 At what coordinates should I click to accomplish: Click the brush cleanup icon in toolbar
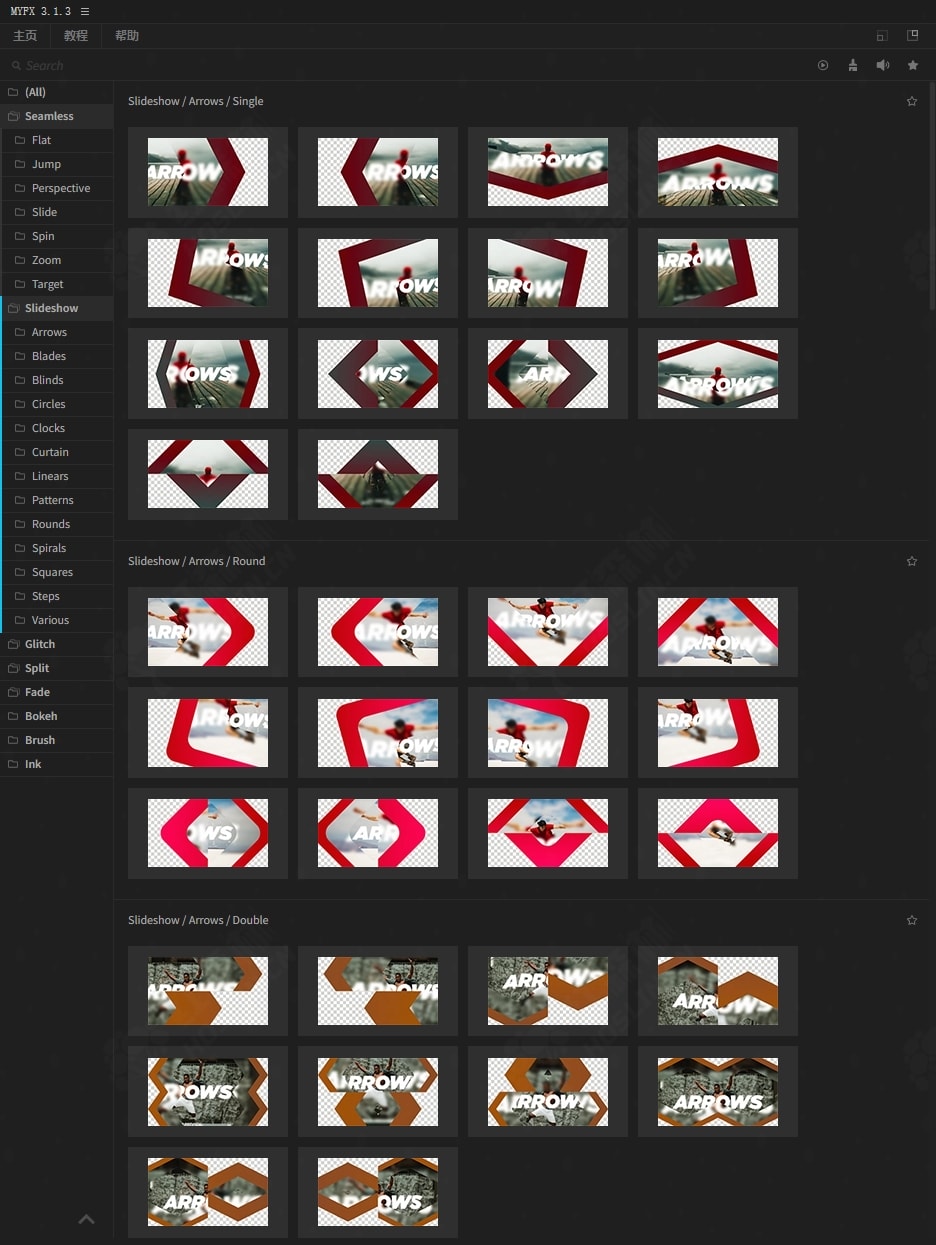click(852, 65)
